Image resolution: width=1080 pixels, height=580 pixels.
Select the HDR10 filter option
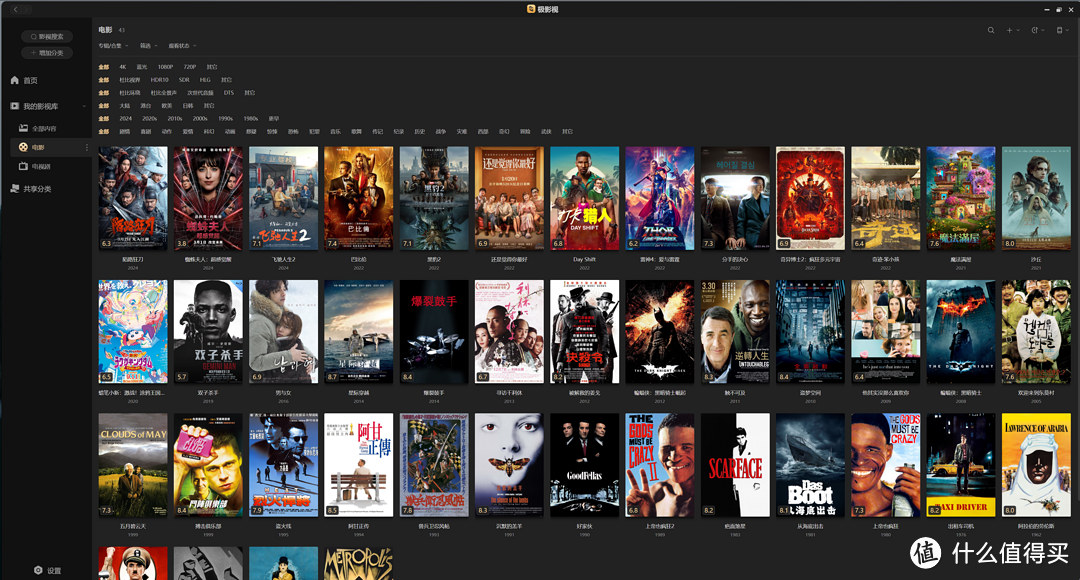pyautogui.click(x=160, y=80)
